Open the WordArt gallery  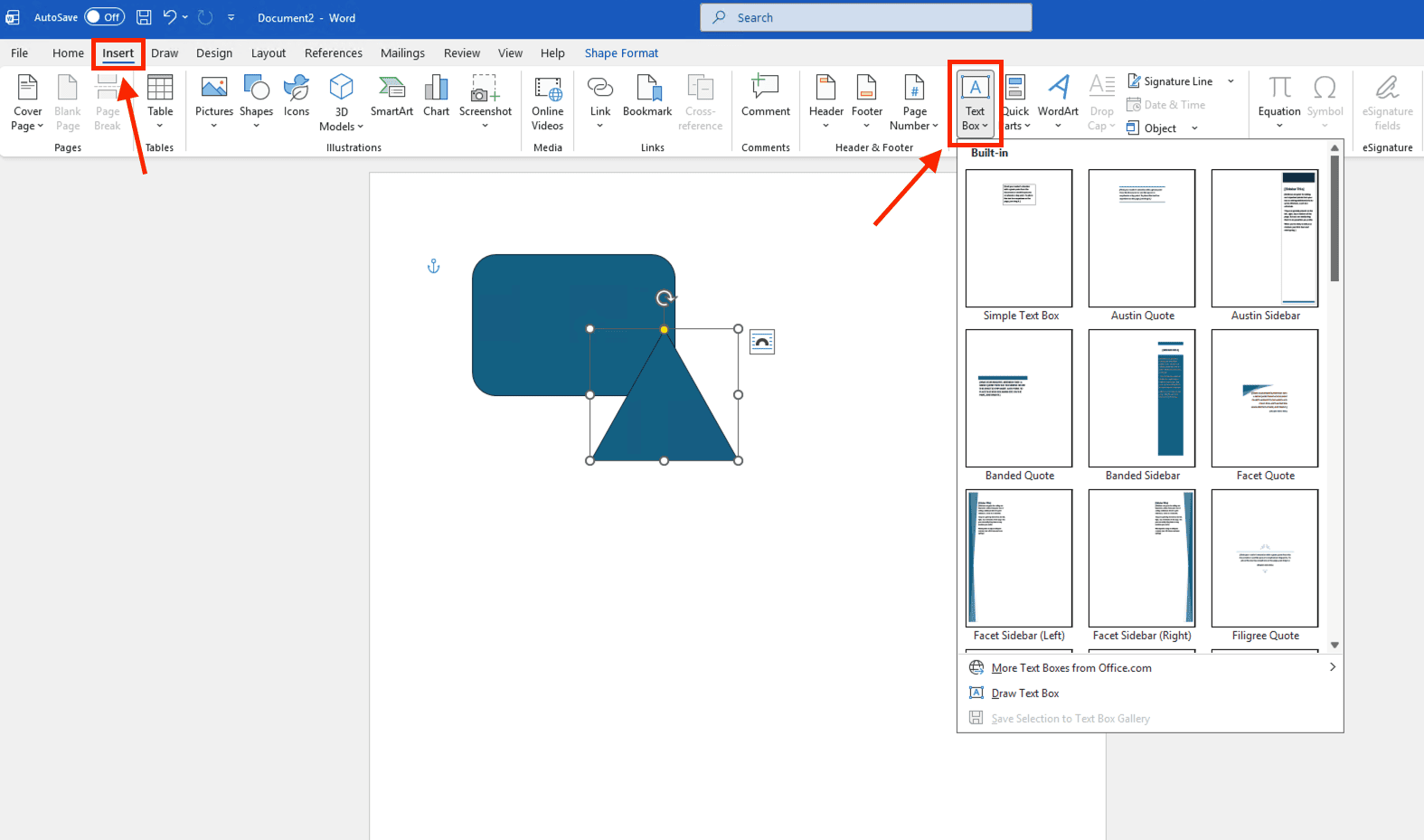(x=1058, y=103)
